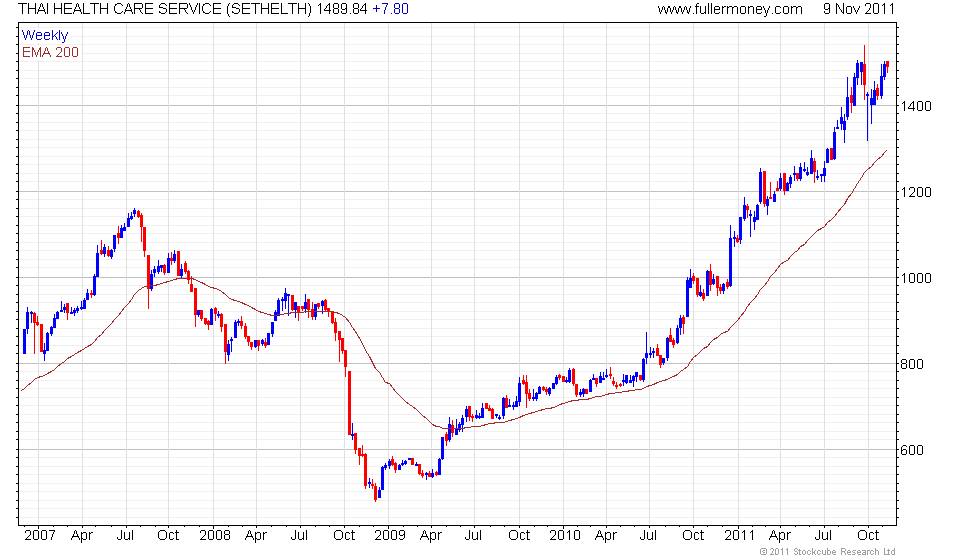Click the Oct label before 2008

pyautogui.click(x=168, y=536)
